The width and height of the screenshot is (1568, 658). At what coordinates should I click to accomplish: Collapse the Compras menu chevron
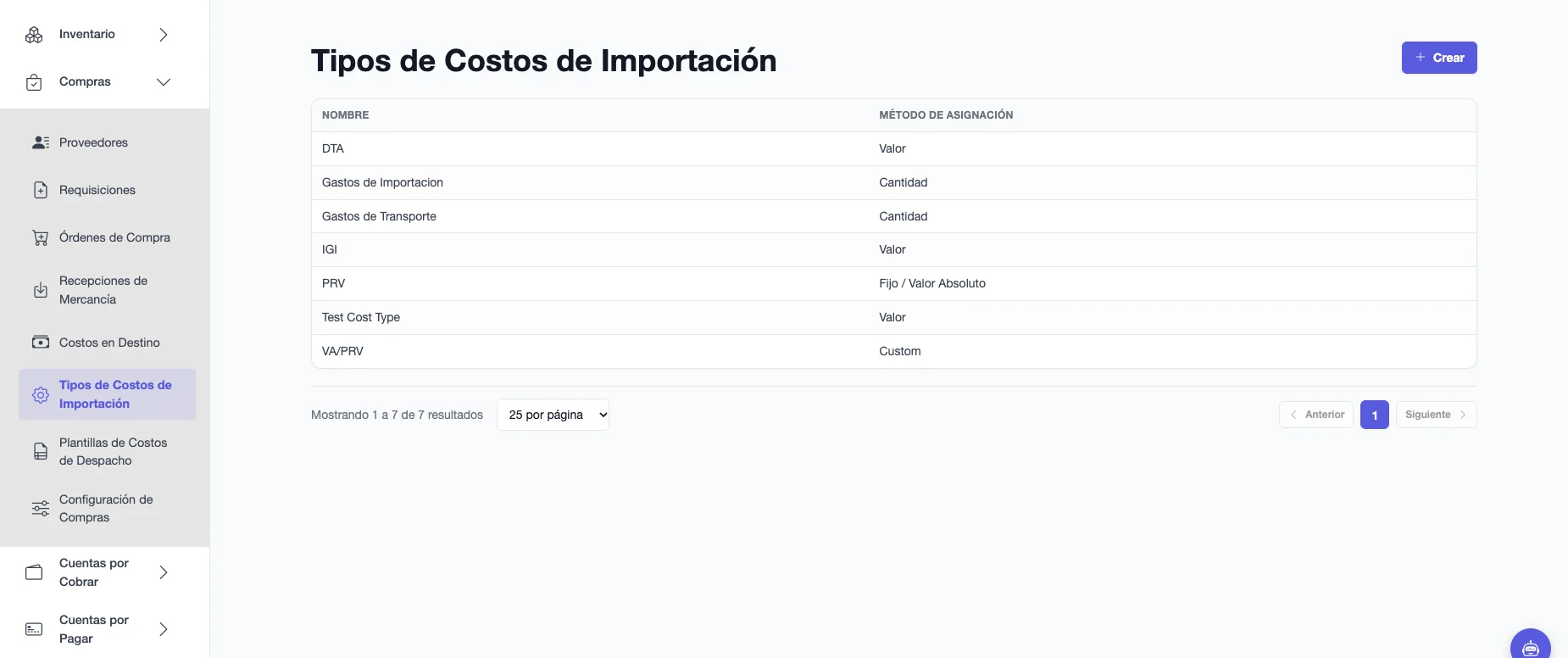click(x=164, y=82)
